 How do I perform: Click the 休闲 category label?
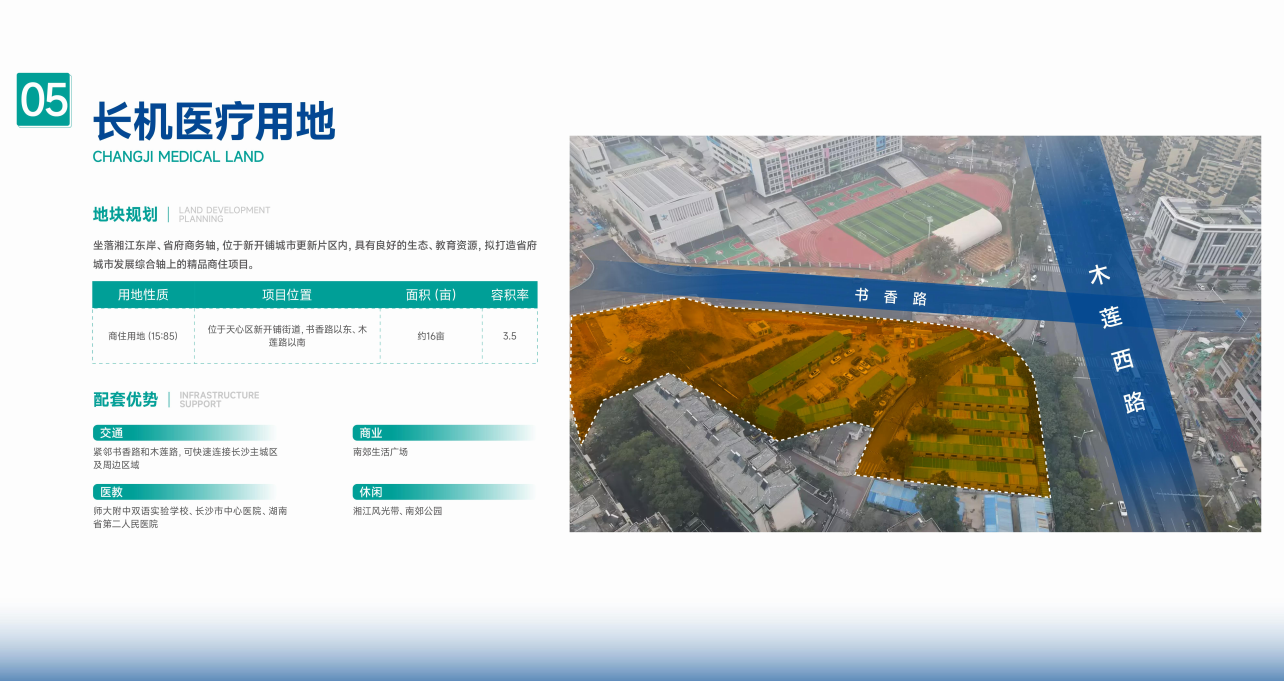(371, 492)
